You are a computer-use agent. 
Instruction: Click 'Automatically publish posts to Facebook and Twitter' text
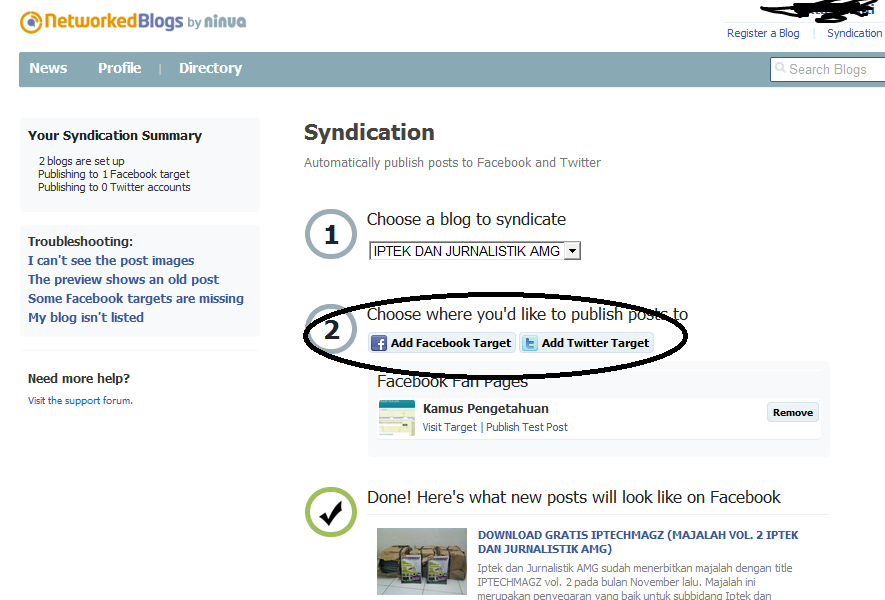[x=452, y=163]
